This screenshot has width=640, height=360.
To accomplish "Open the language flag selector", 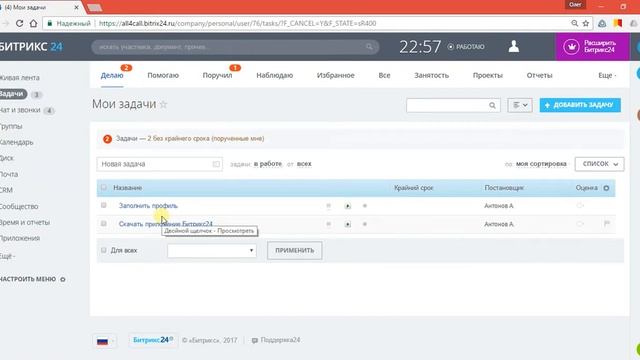I will 105,341.
